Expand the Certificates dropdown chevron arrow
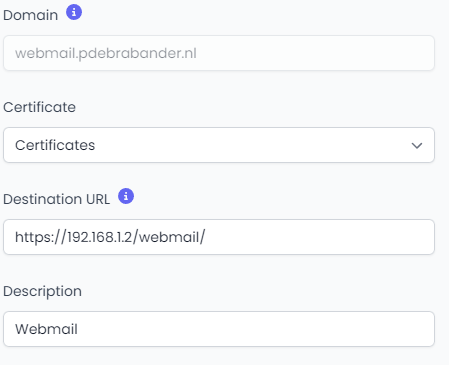Image resolution: width=449 pixels, height=365 pixels. [x=417, y=145]
